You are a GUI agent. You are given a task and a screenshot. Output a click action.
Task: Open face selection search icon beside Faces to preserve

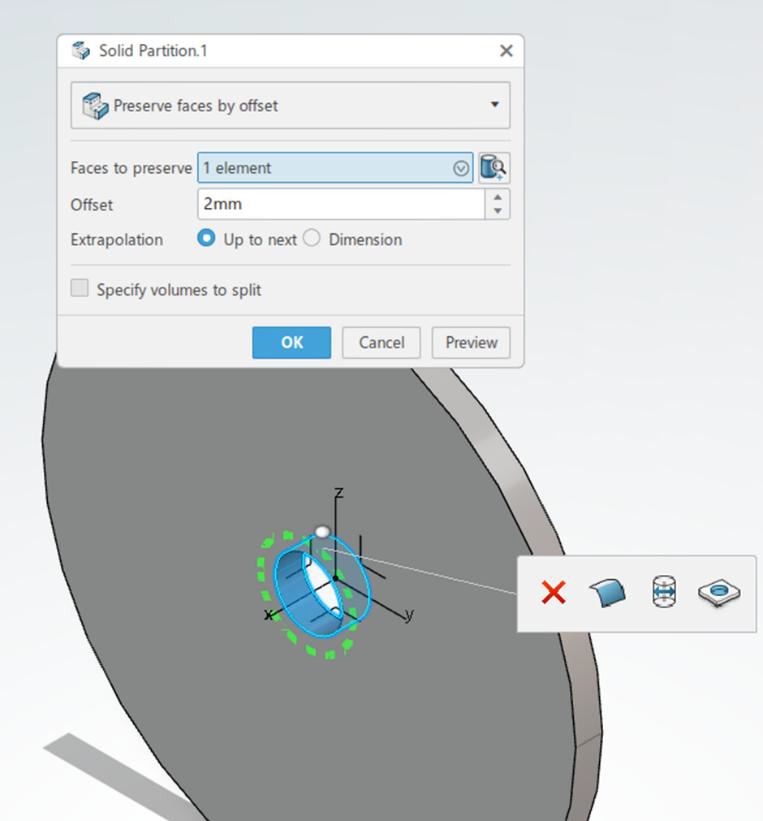(494, 168)
